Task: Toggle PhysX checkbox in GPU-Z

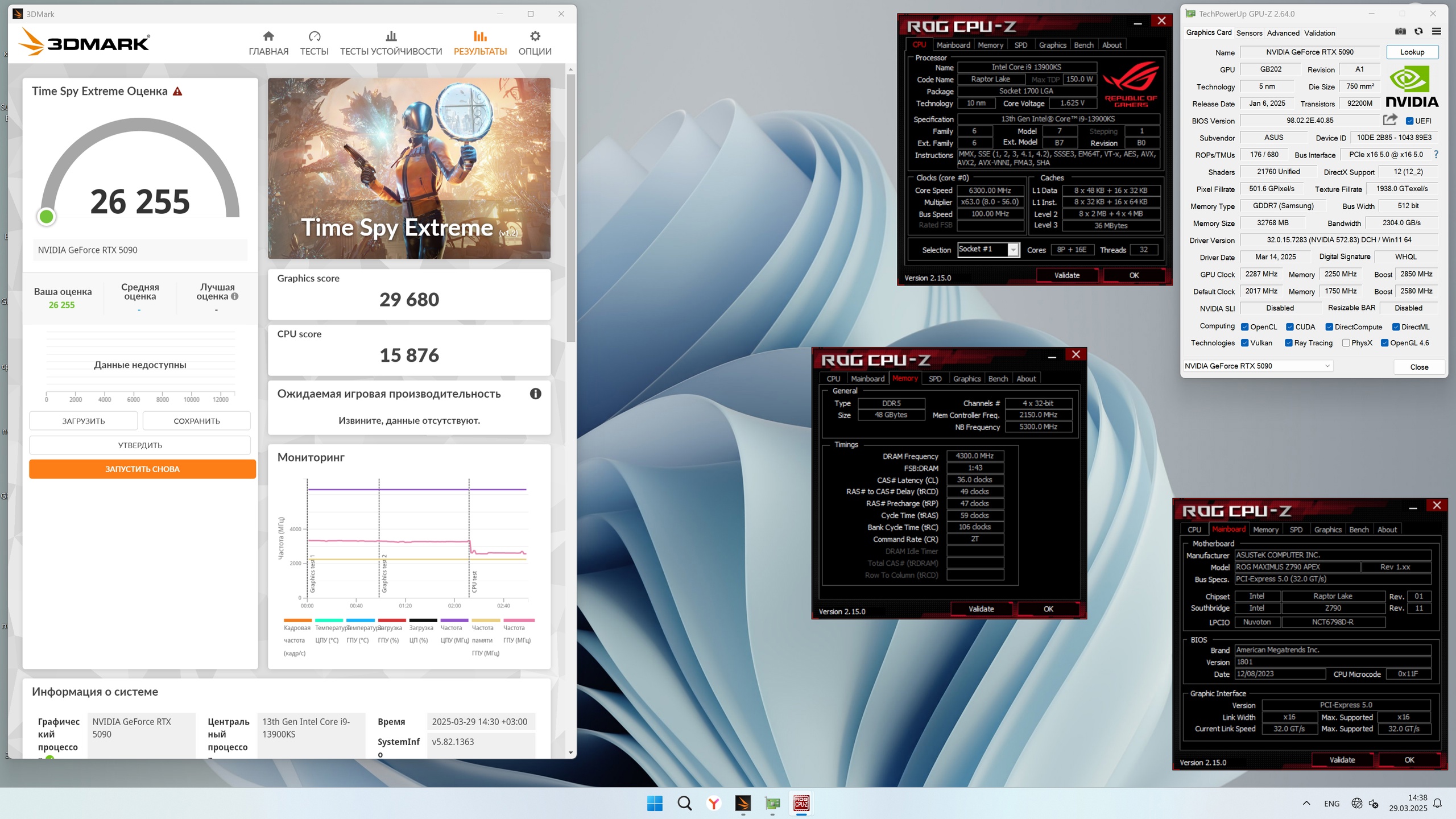Action: [1346, 342]
